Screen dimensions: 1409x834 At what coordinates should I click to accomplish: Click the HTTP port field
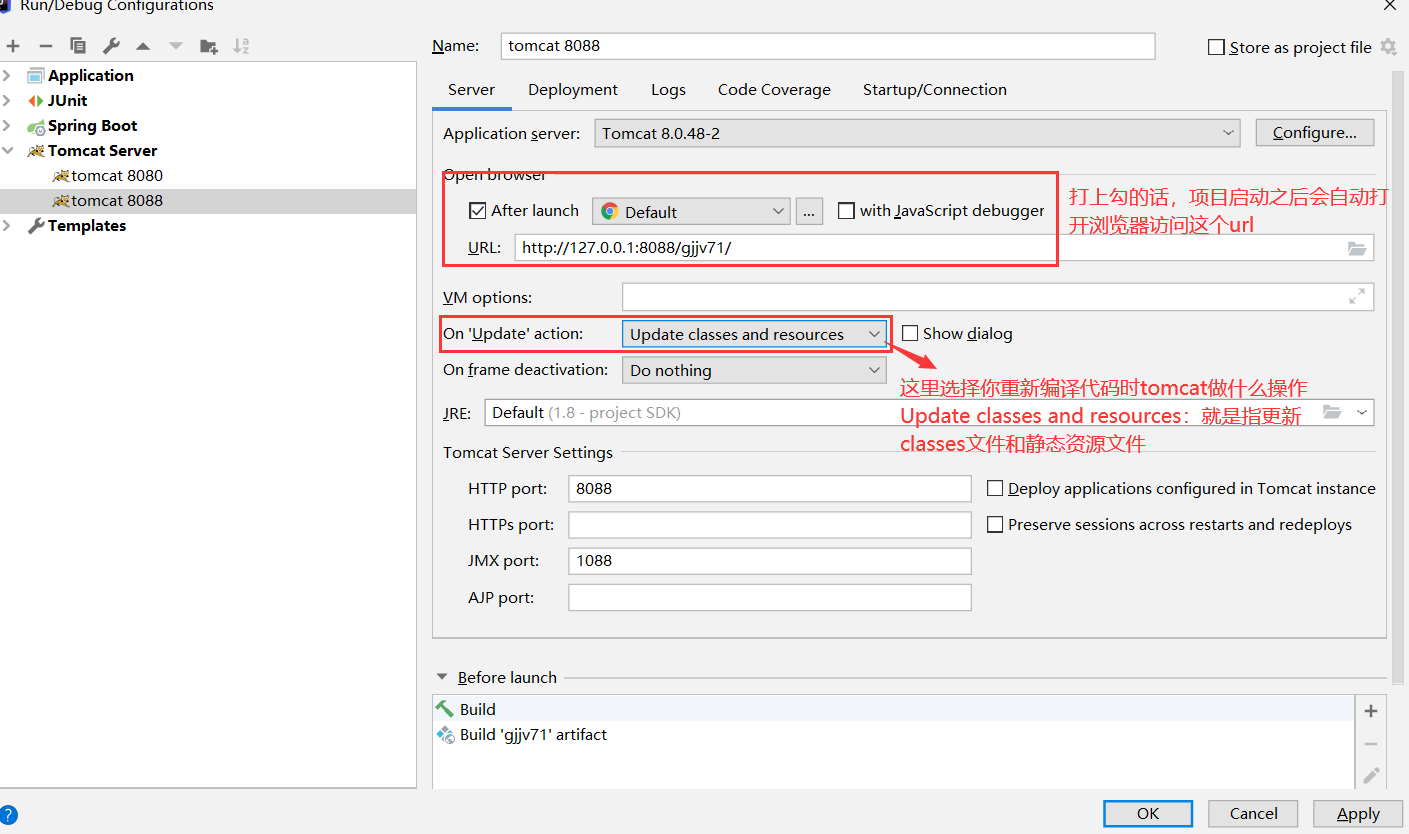(x=770, y=488)
